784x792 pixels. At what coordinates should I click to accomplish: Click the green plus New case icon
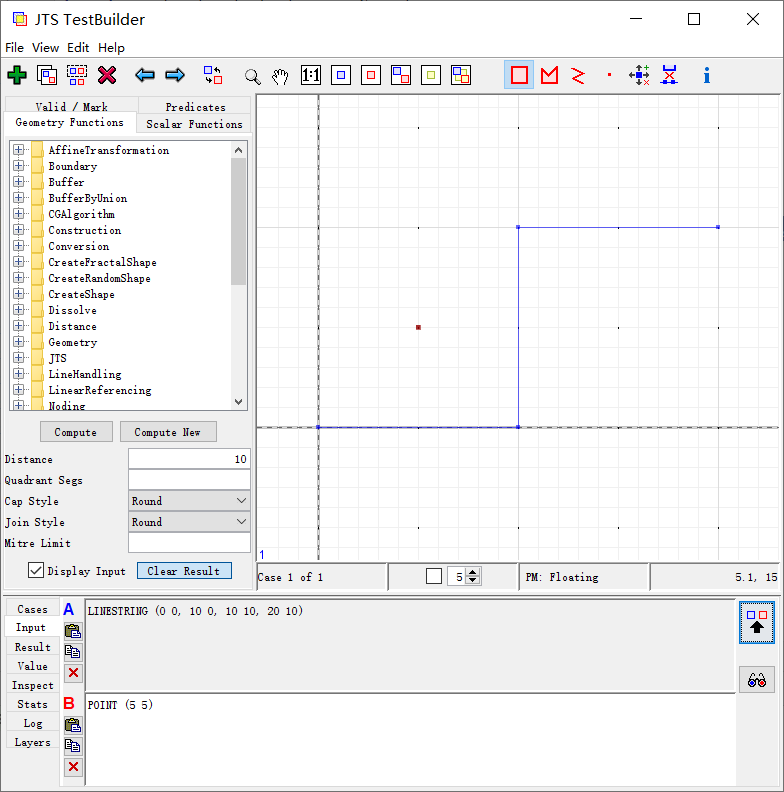pos(17,75)
